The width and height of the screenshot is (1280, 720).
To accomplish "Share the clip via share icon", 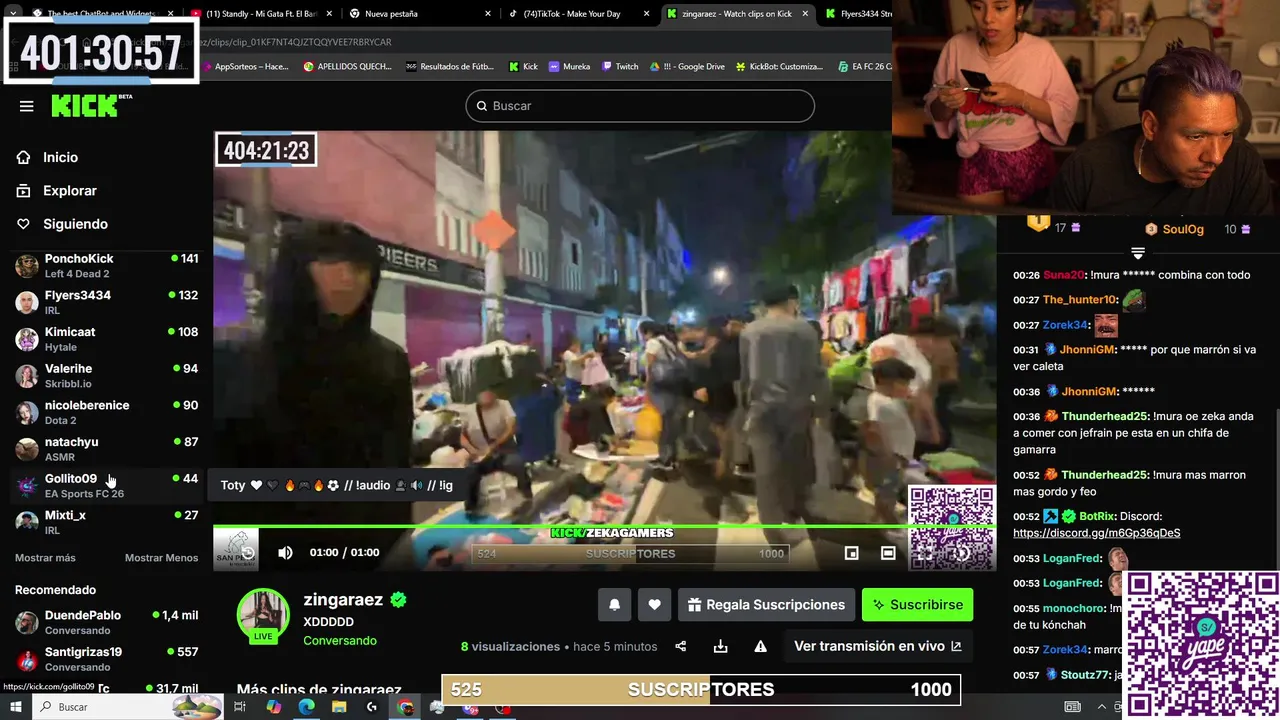I will coord(681,646).
